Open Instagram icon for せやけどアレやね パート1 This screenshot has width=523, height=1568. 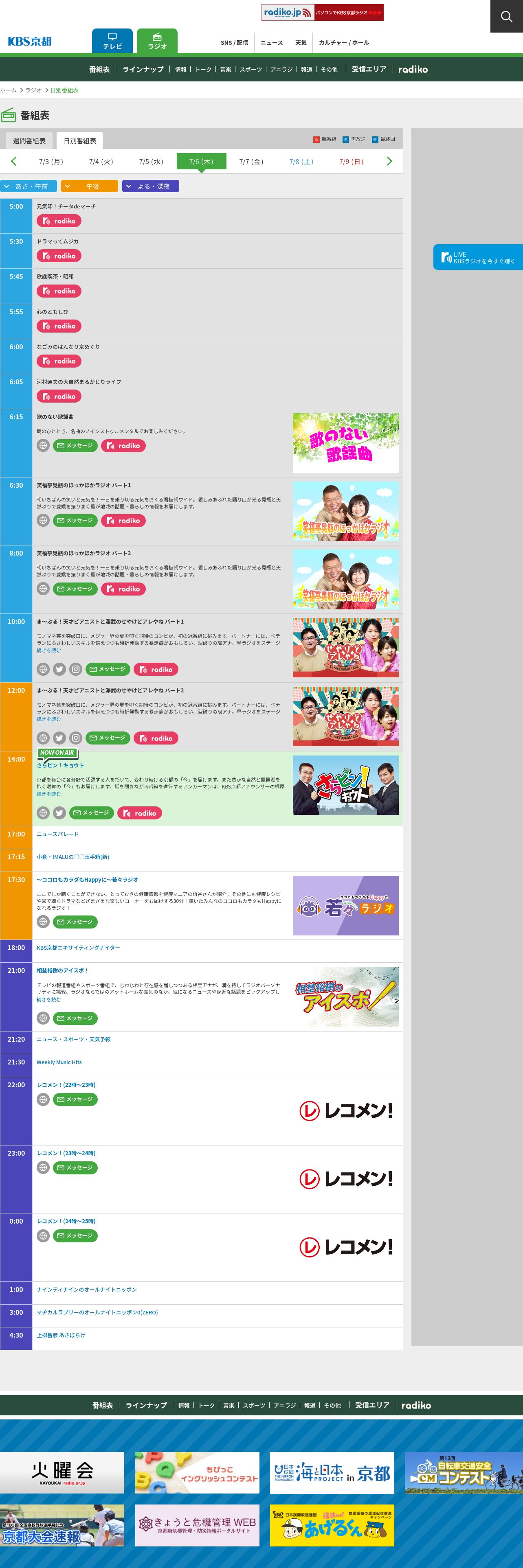tap(75, 669)
